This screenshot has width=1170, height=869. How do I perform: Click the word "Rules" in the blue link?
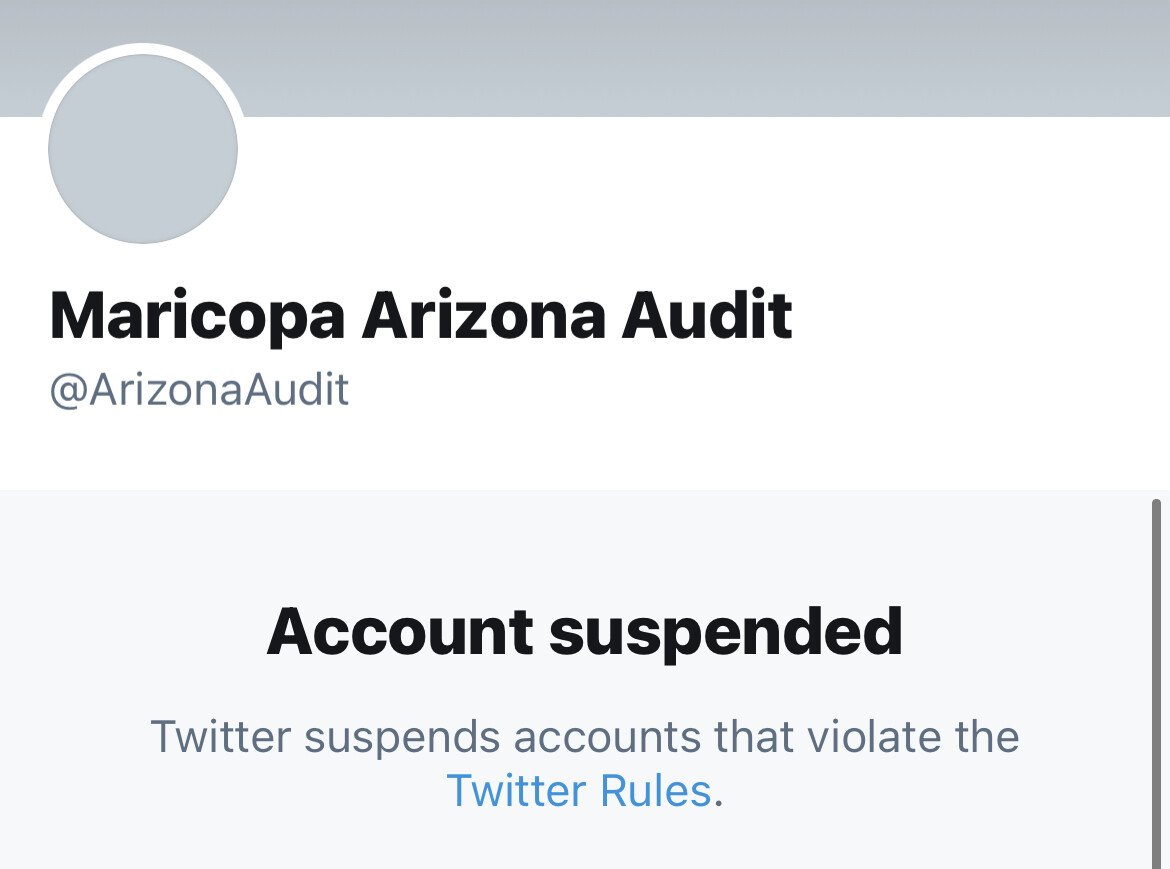tap(655, 791)
